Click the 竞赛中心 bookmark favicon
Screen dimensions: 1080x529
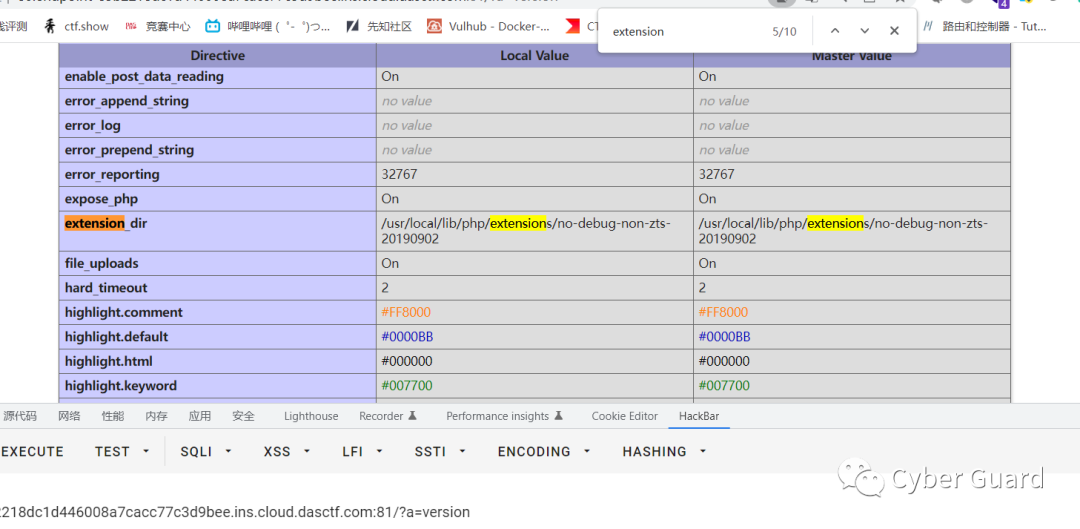tap(132, 27)
